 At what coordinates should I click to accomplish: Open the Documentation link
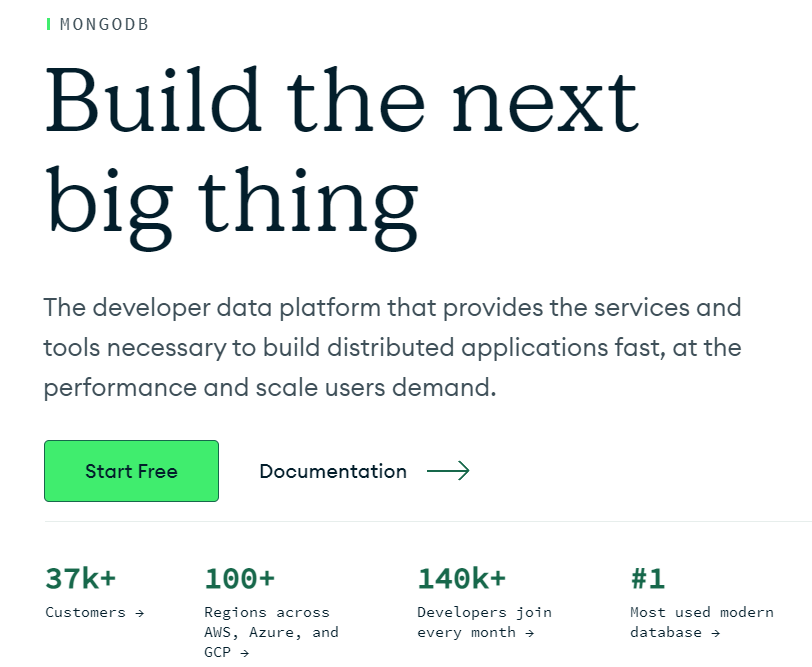(333, 471)
